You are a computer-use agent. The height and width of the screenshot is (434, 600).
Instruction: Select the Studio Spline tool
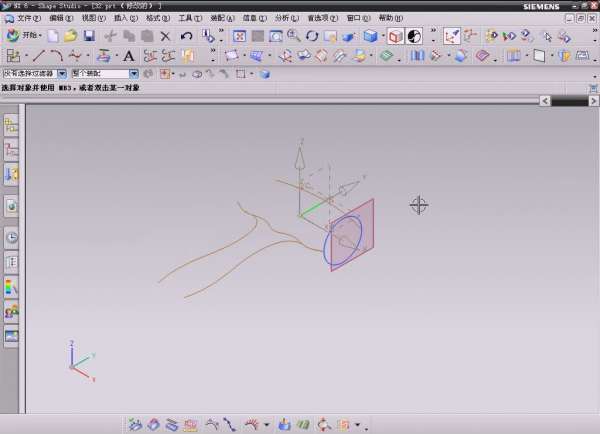tap(75, 56)
